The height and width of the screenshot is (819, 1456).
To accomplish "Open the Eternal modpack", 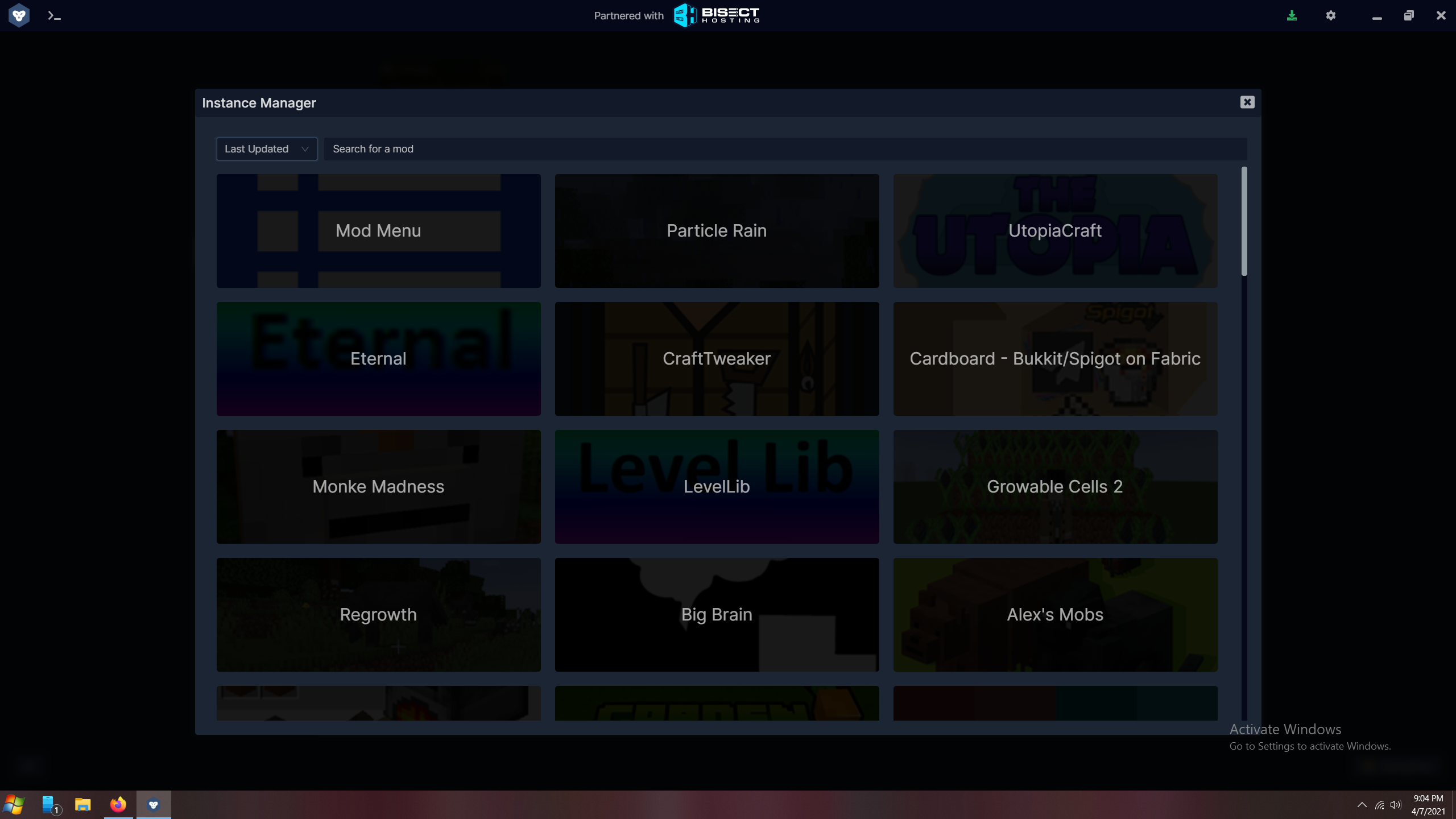I will 378,358.
